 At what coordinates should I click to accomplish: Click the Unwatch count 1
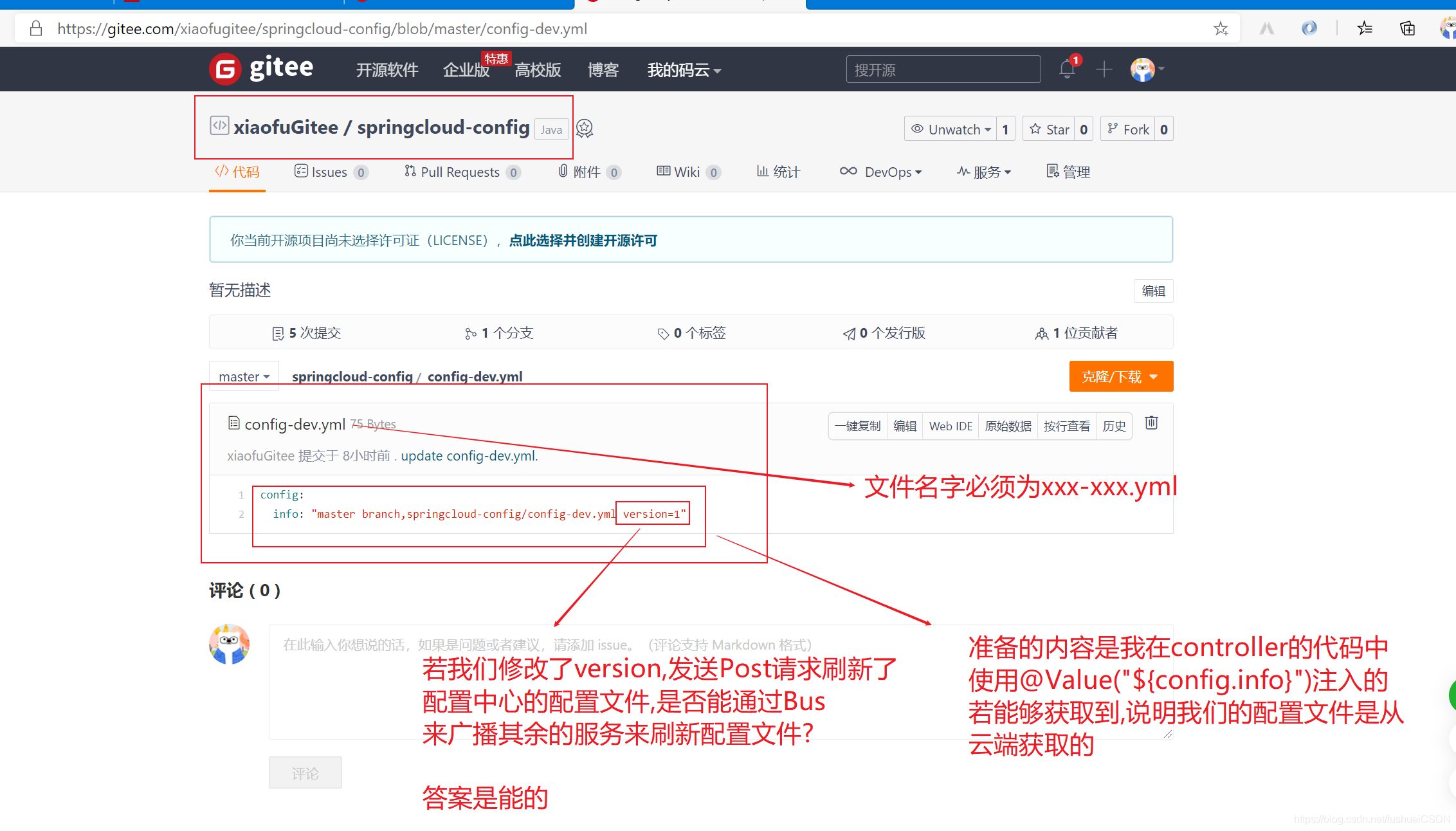pyautogui.click(x=1005, y=129)
